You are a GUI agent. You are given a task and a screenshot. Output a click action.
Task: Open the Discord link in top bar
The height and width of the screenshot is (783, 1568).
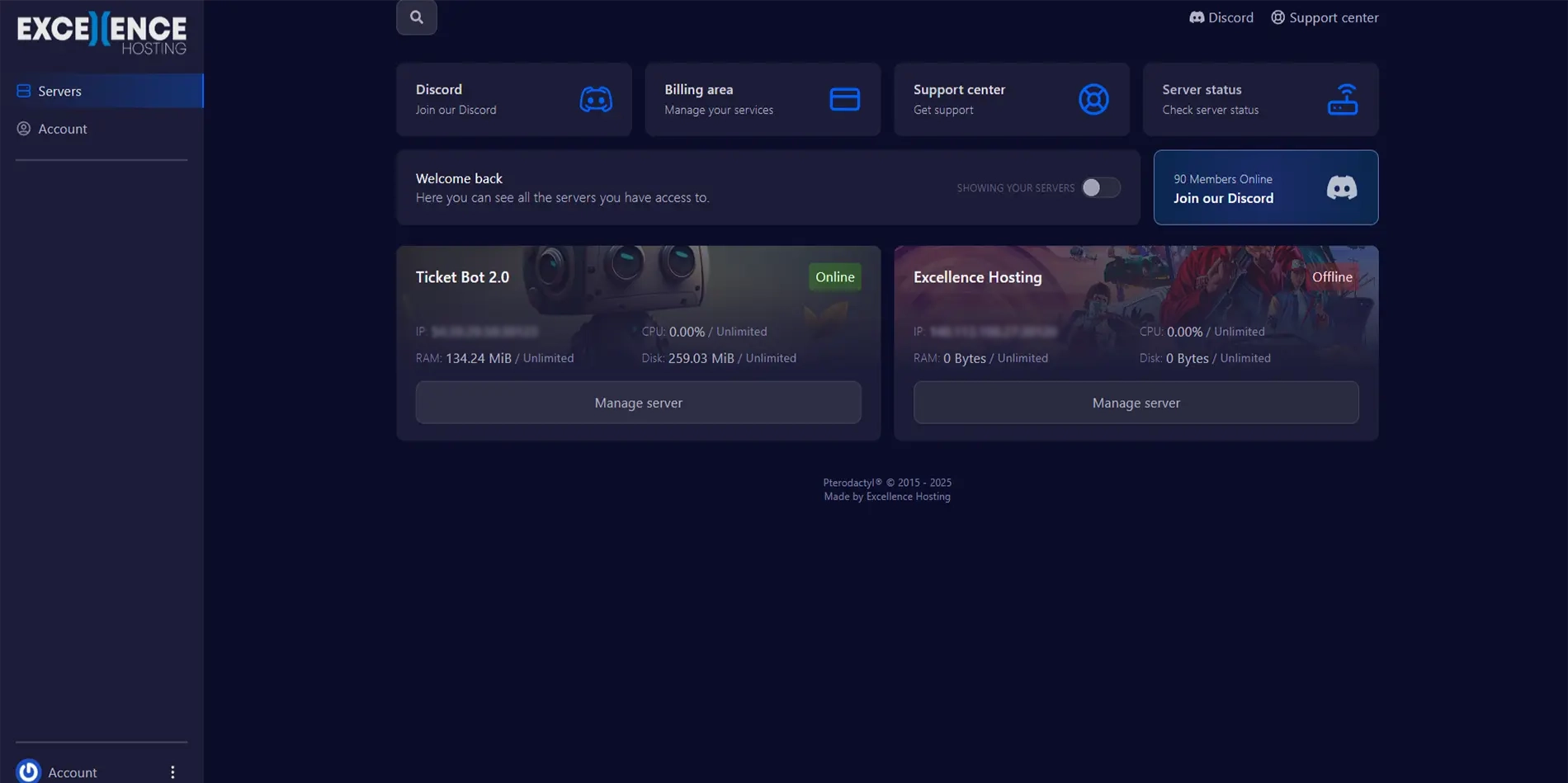coord(1221,17)
